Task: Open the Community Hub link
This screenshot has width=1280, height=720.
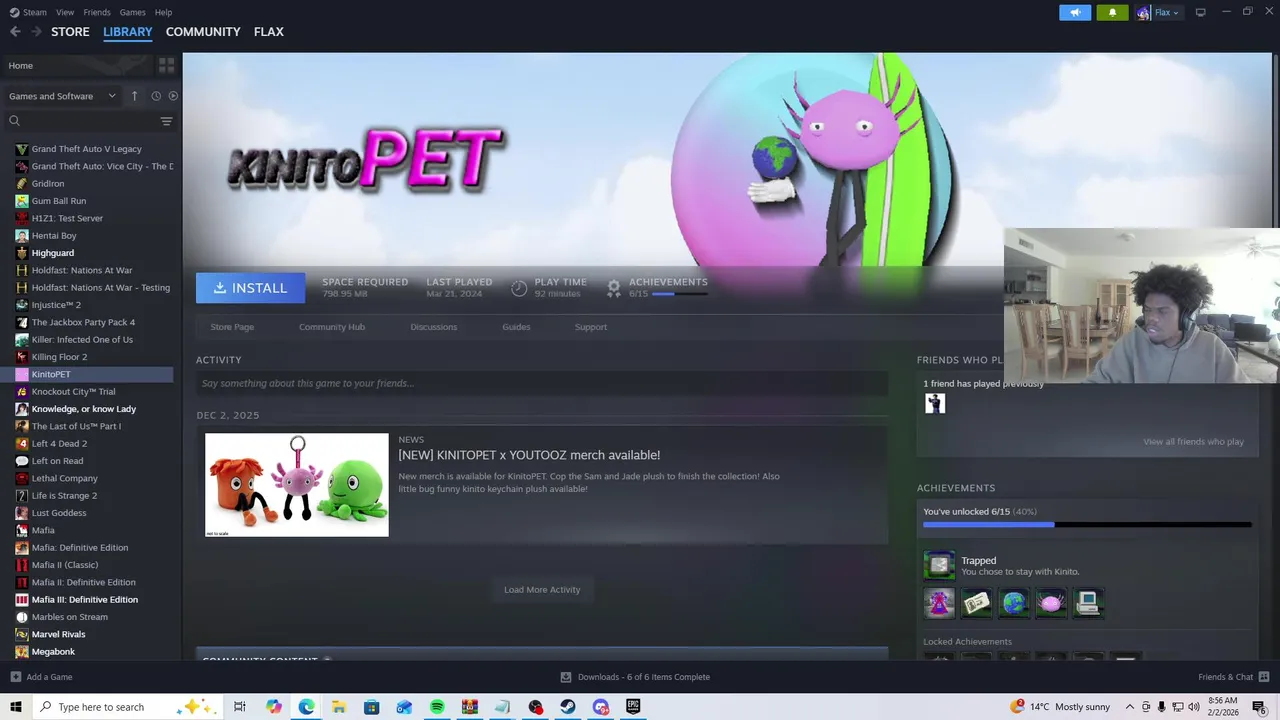Action: (332, 327)
